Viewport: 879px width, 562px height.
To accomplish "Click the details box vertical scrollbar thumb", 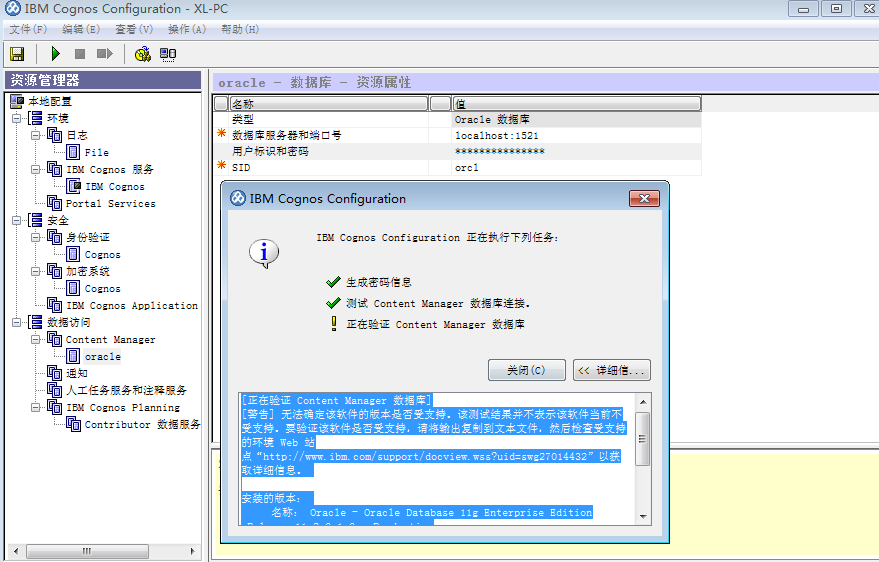I will (x=643, y=439).
